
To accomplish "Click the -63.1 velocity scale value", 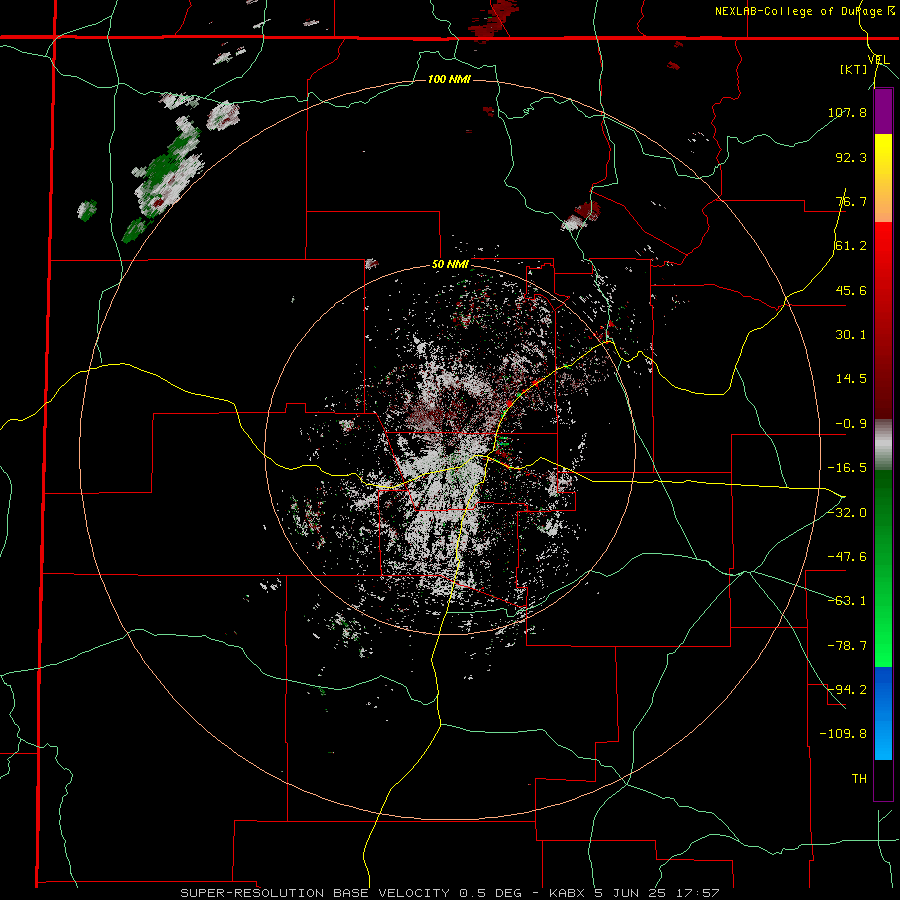I will point(847,601).
